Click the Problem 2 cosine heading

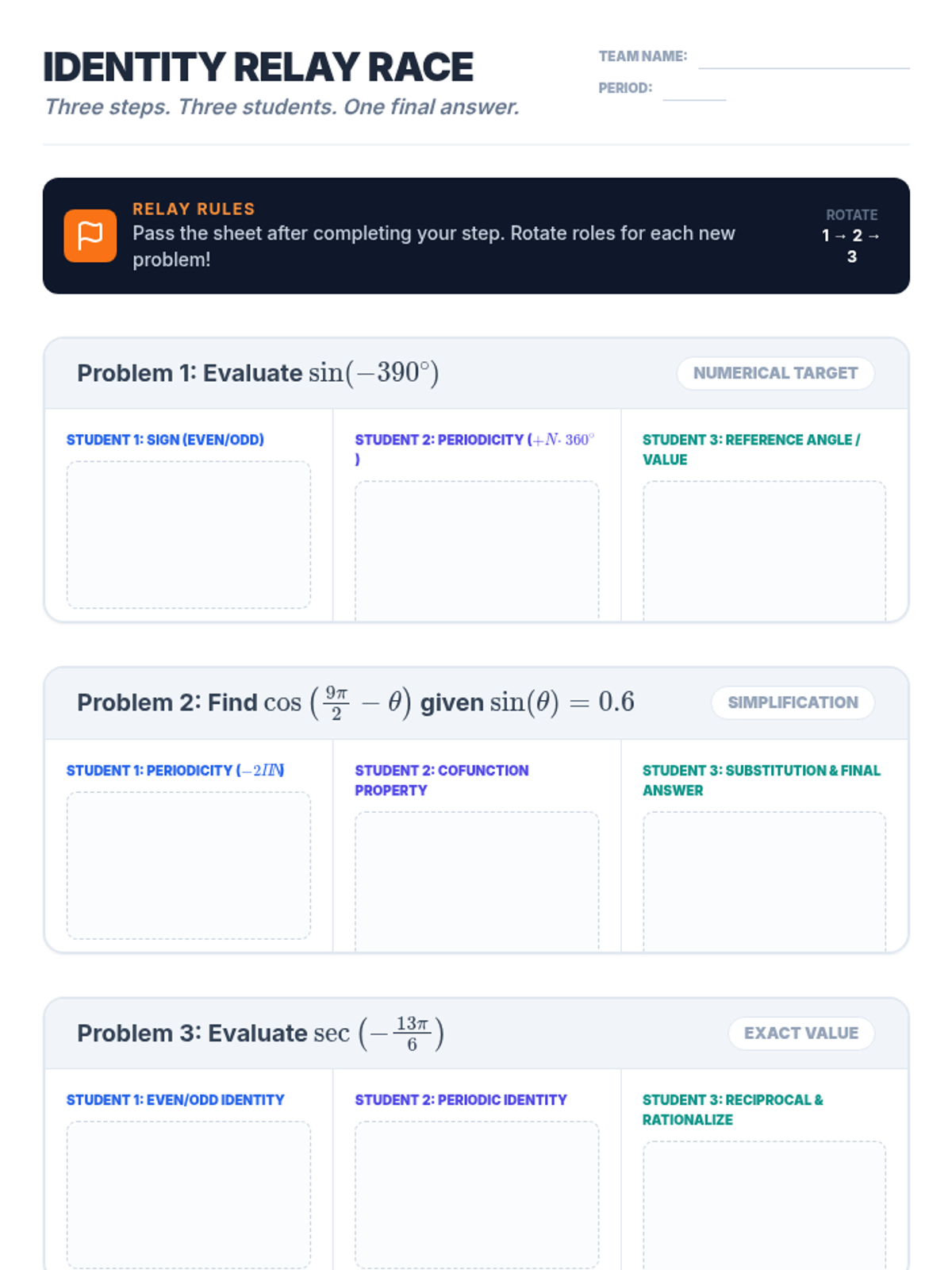click(355, 702)
